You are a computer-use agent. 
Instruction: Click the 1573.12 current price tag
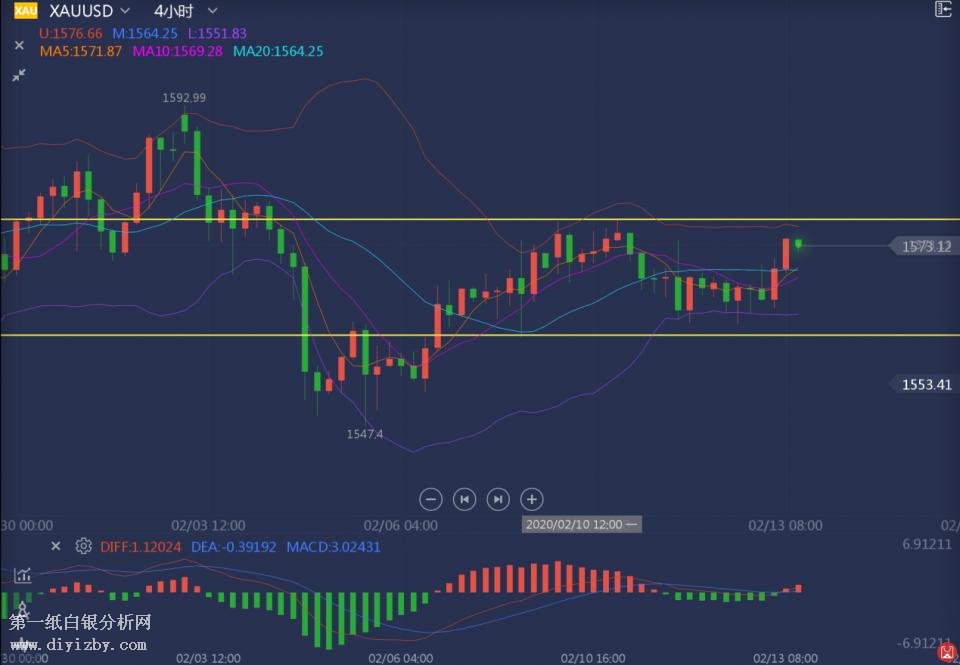point(924,246)
